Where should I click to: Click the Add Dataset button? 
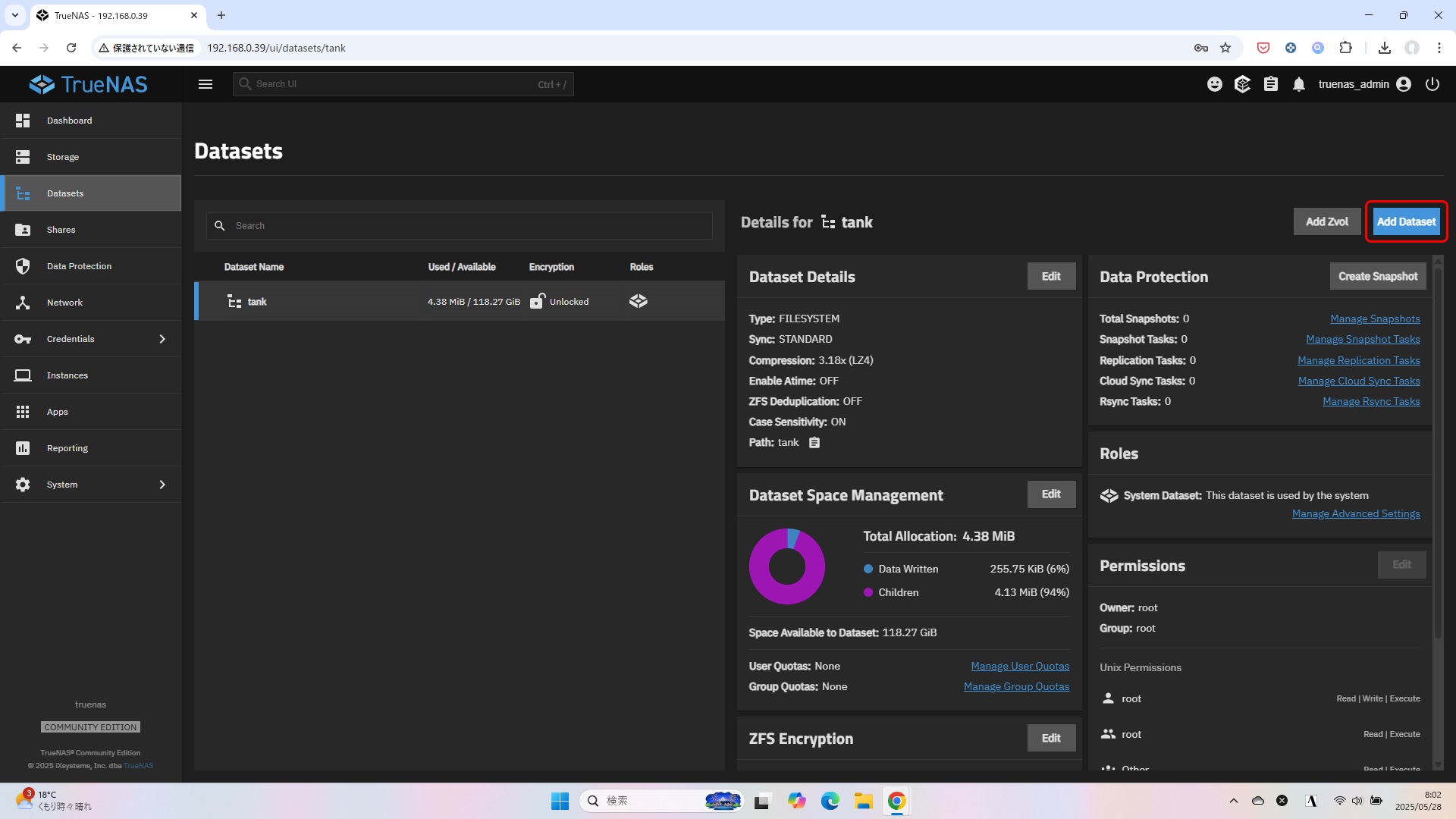coord(1406,221)
